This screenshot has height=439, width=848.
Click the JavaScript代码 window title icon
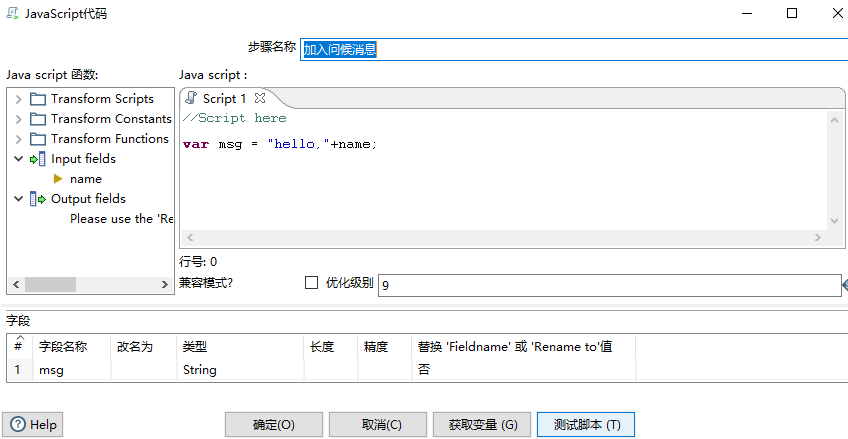click(x=12, y=14)
